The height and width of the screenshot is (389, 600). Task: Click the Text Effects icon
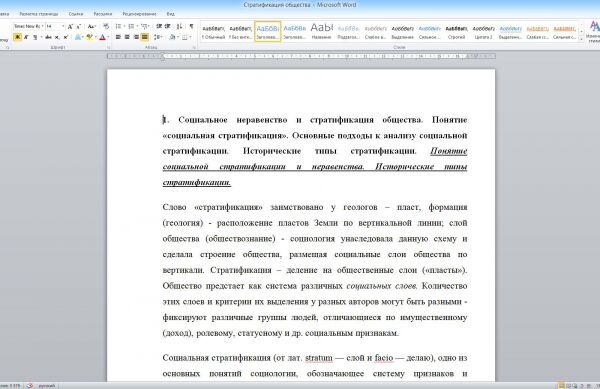(x=78, y=37)
